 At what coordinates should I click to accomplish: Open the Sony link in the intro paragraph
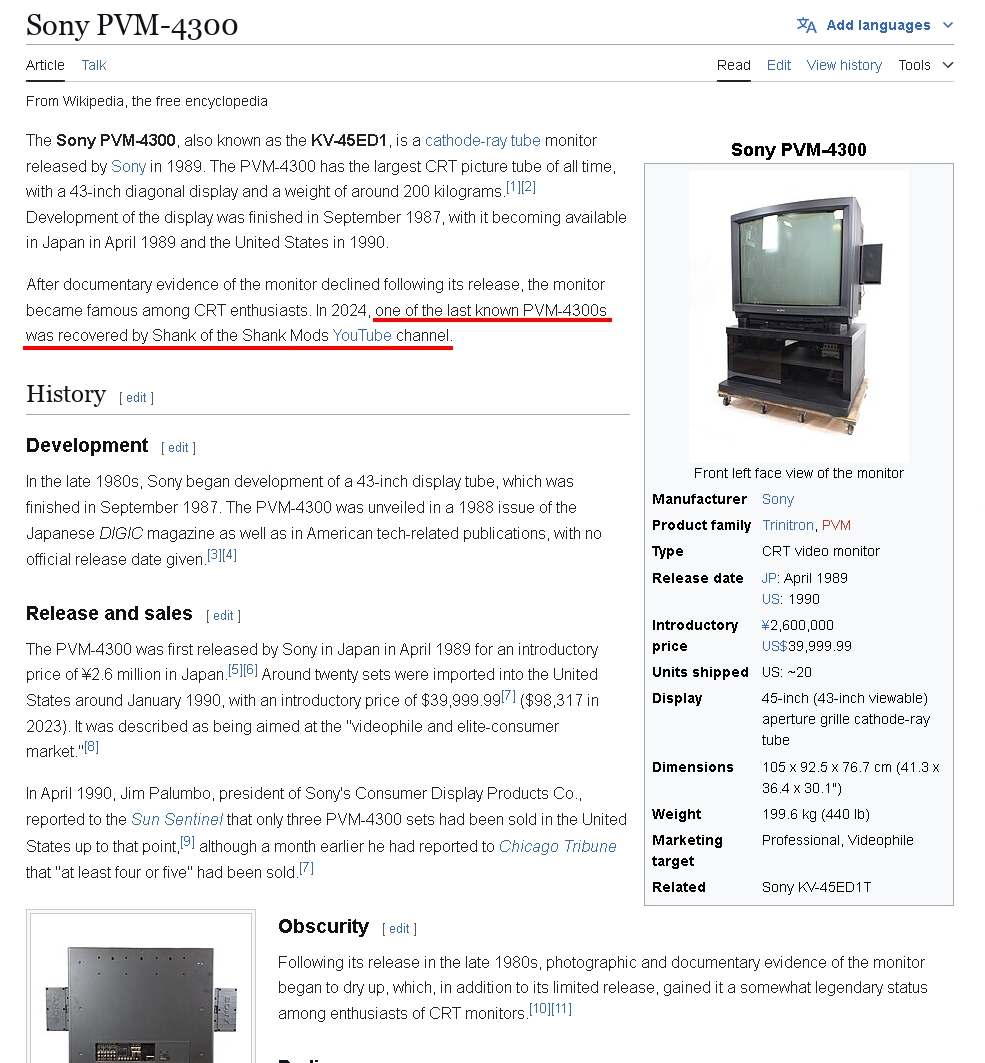(x=128, y=166)
